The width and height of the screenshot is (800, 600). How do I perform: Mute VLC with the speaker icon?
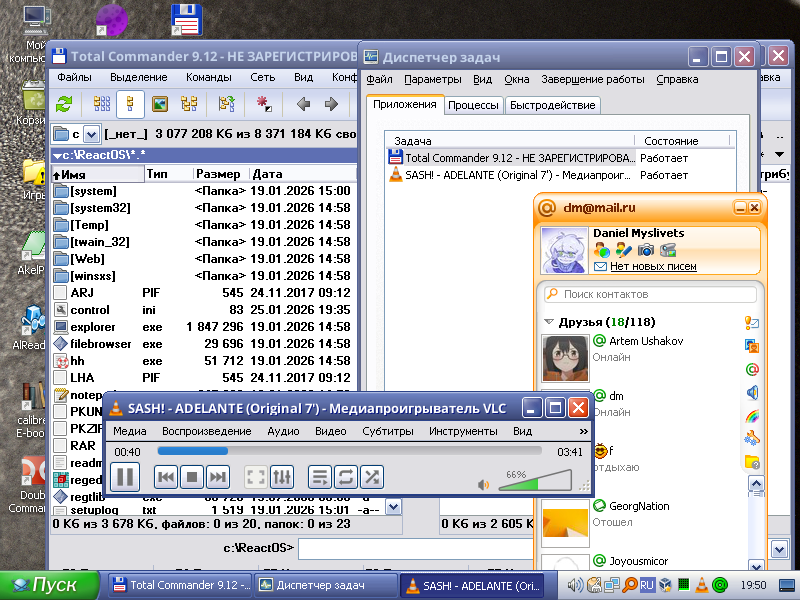[x=483, y=485]
